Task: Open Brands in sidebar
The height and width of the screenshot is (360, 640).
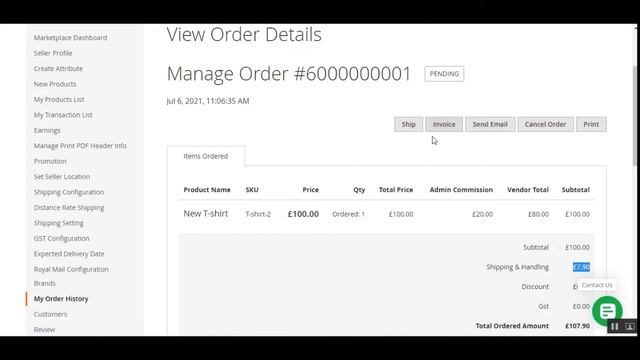Action: [x=45, y=283]
